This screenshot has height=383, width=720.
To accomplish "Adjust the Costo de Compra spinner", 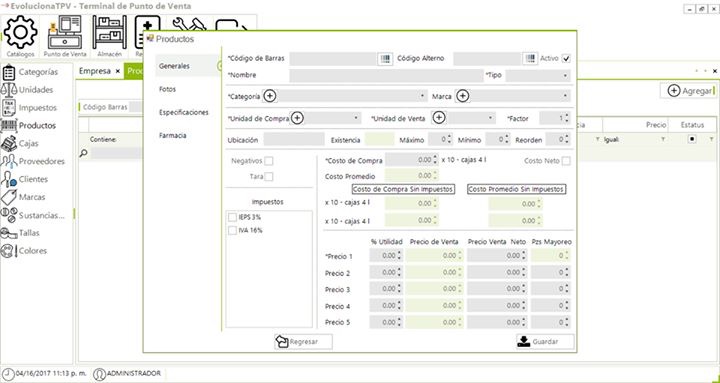I will 435,160.
